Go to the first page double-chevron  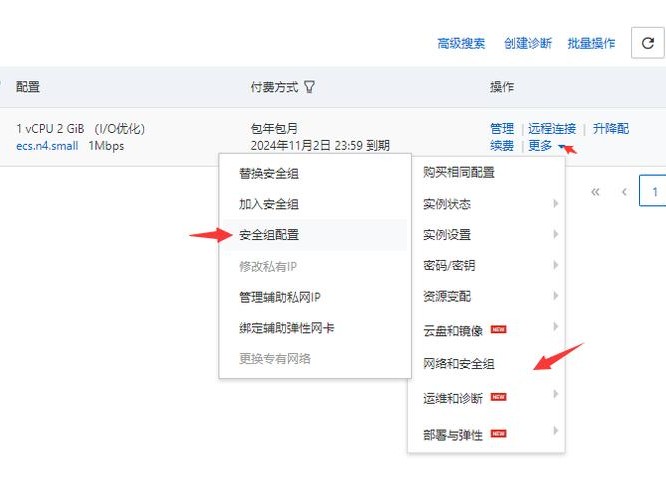click(595, 192)
